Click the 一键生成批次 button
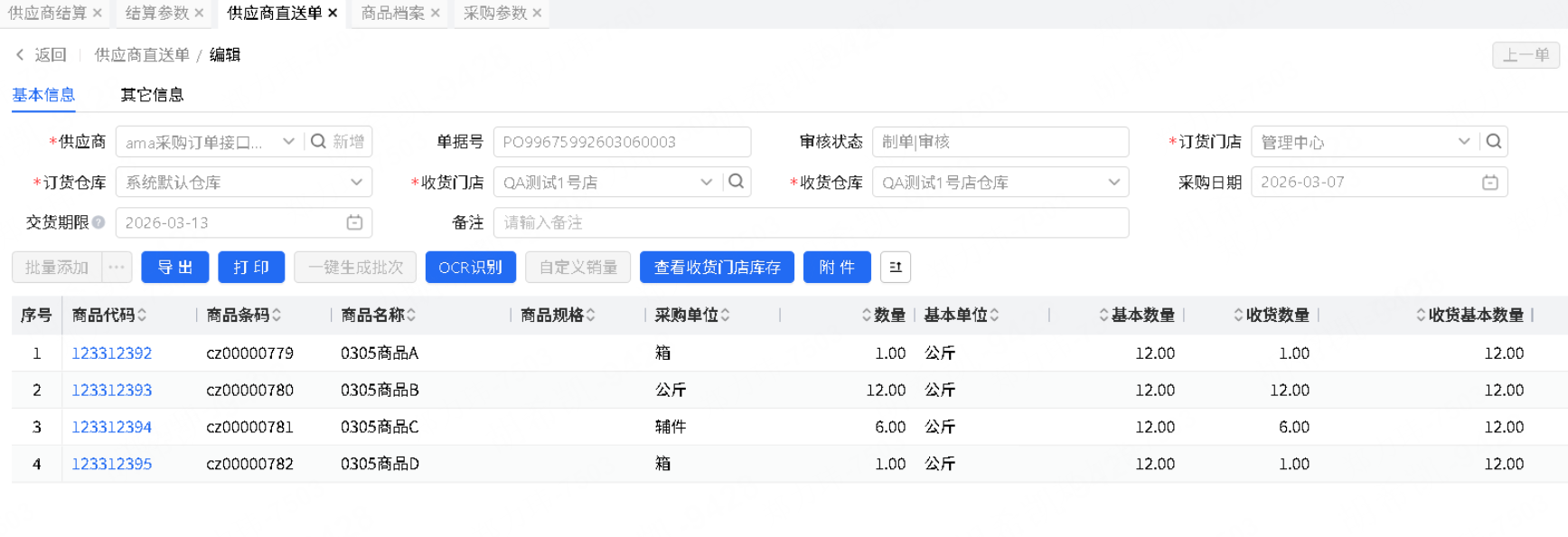 [355, 268]
